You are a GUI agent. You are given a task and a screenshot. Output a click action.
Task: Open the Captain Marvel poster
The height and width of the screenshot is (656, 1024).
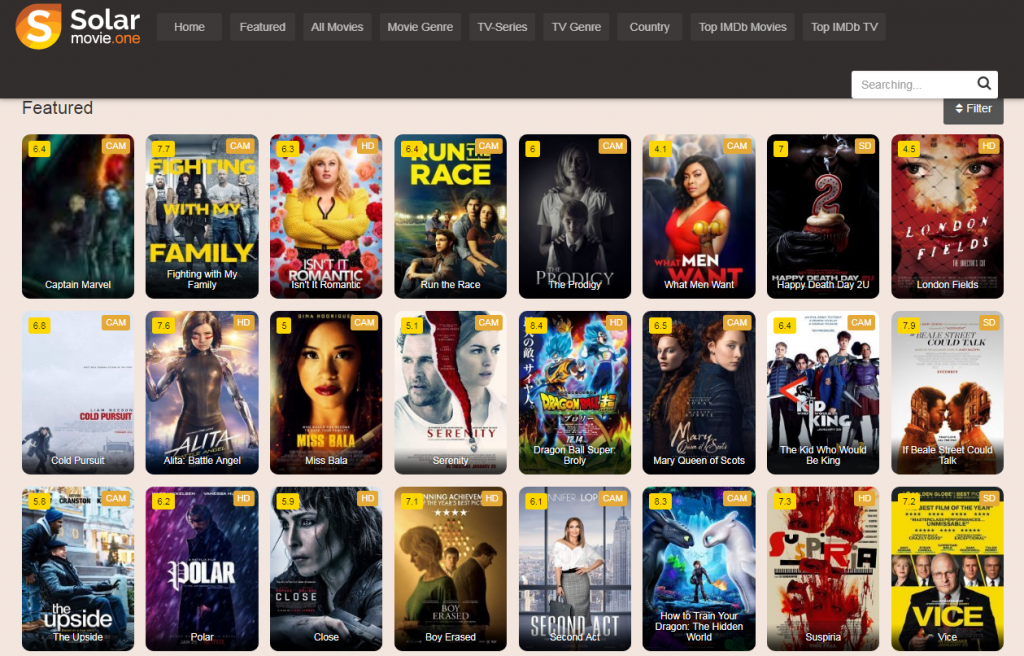(78, 216)
